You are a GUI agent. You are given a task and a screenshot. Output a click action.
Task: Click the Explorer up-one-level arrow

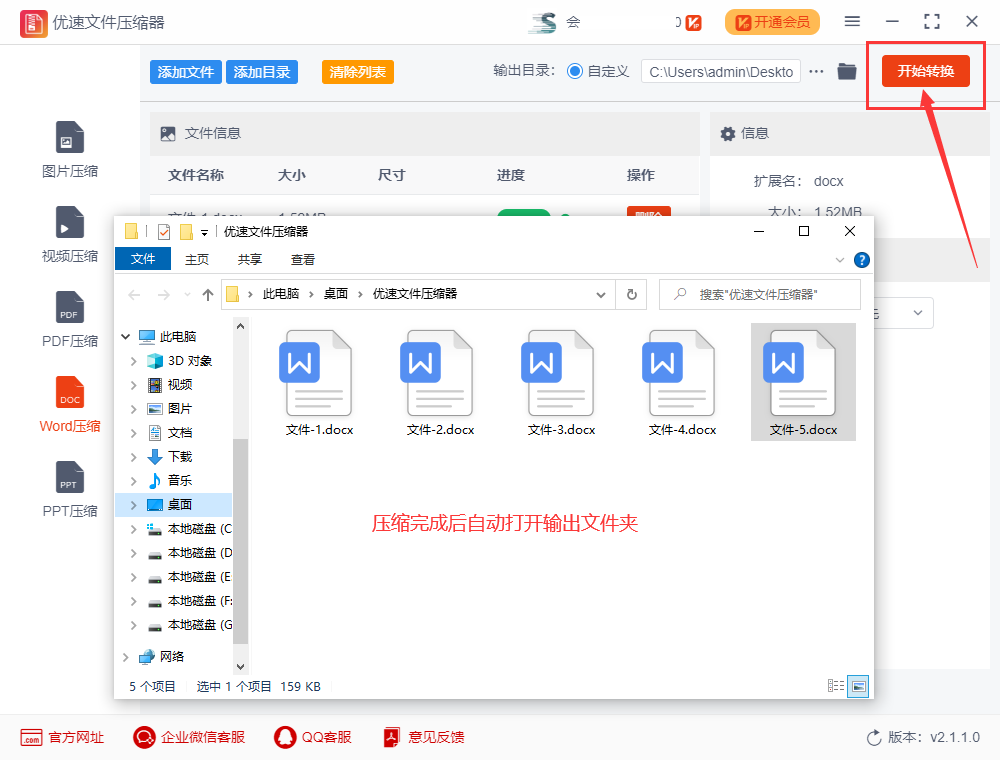coord(208,295)
